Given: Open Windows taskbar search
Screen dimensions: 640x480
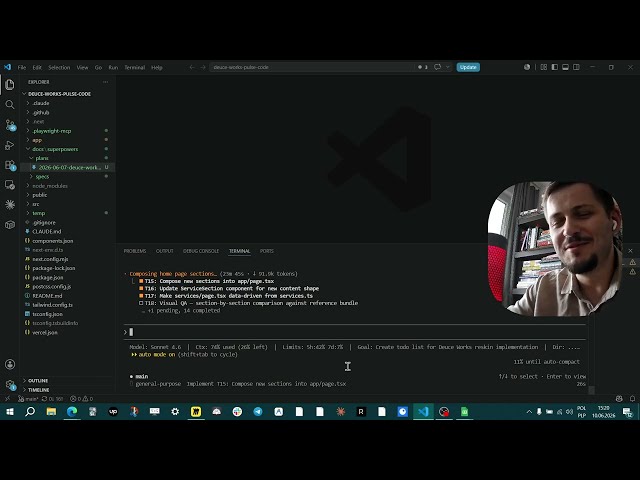Looking at the screenshot, I should pos(30,411).
